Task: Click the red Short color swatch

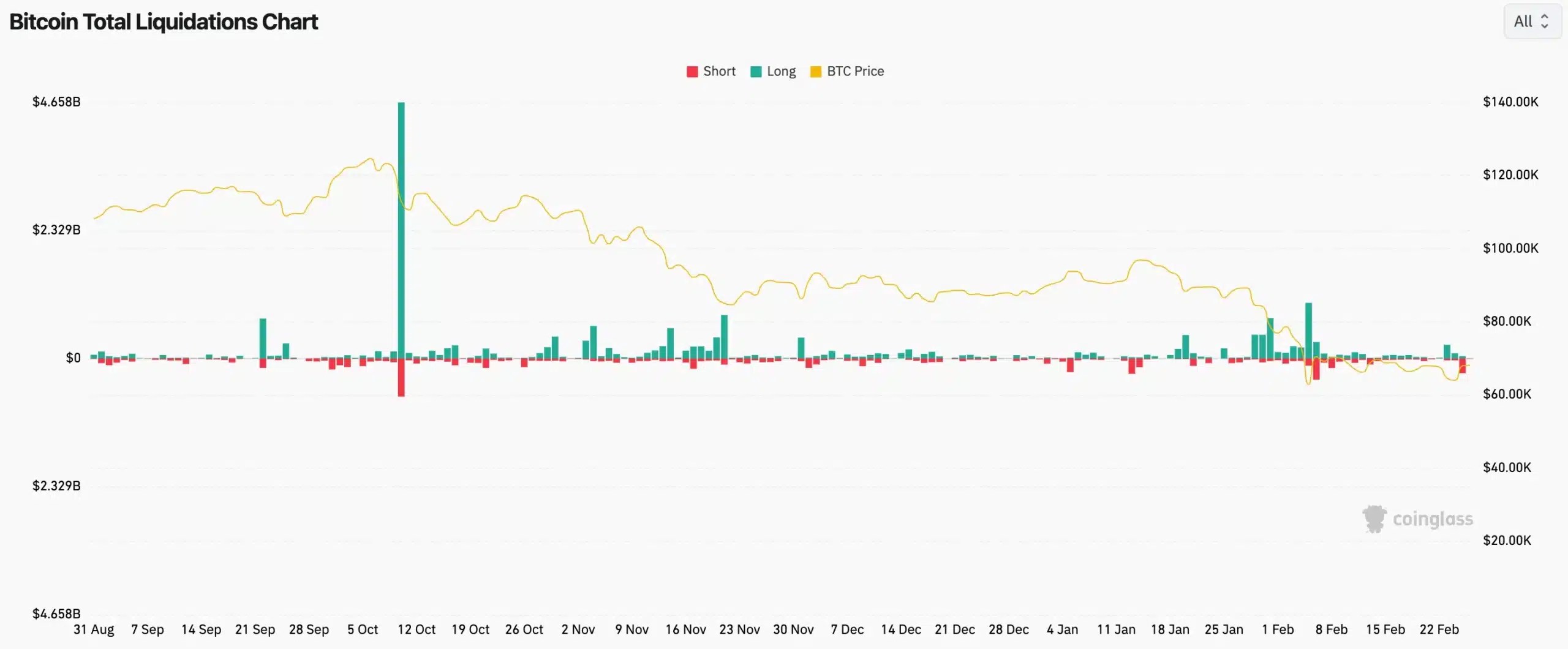Action: tap(692, 71)
